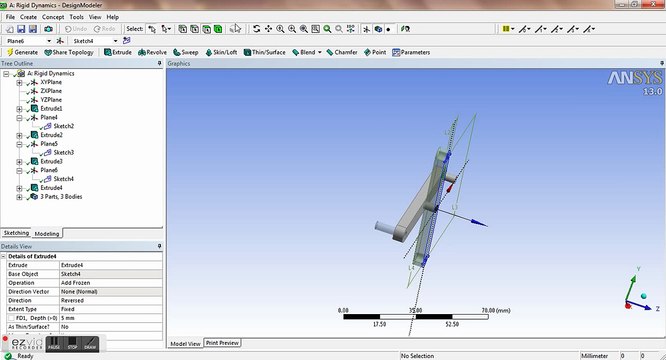Switch to the Modeling tab
Screen dimensions: 666x360
(47, 233)
